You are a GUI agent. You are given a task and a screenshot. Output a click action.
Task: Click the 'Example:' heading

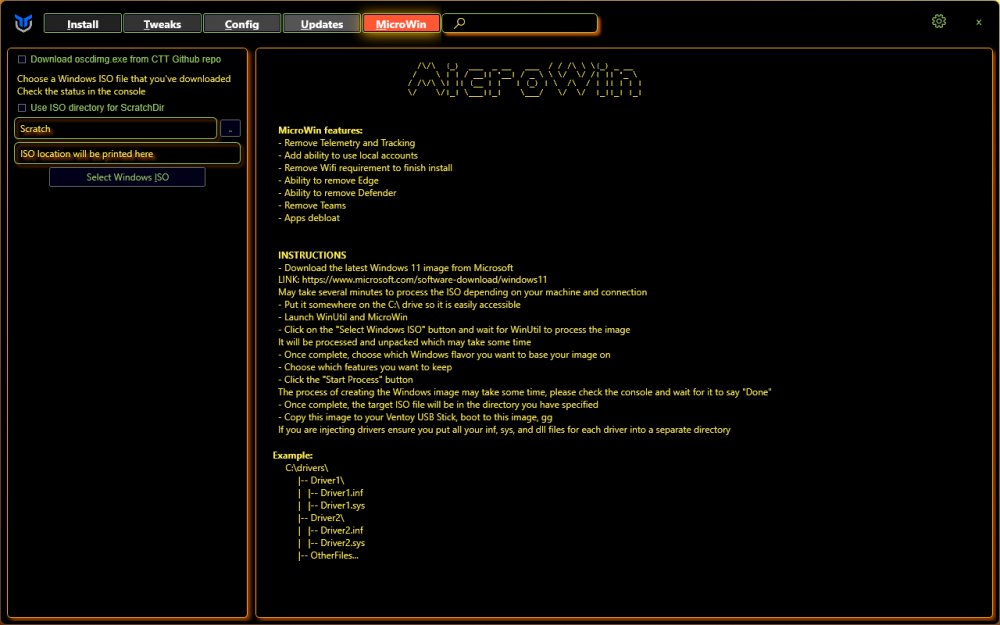pos(293,455)
